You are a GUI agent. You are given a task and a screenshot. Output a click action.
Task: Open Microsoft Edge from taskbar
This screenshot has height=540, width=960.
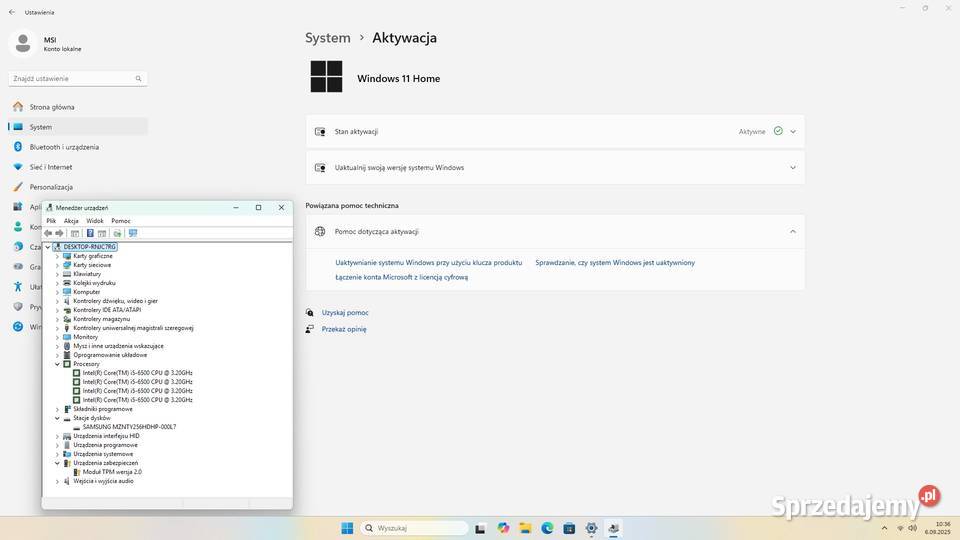pyautogui.click(x=547, y=528)
